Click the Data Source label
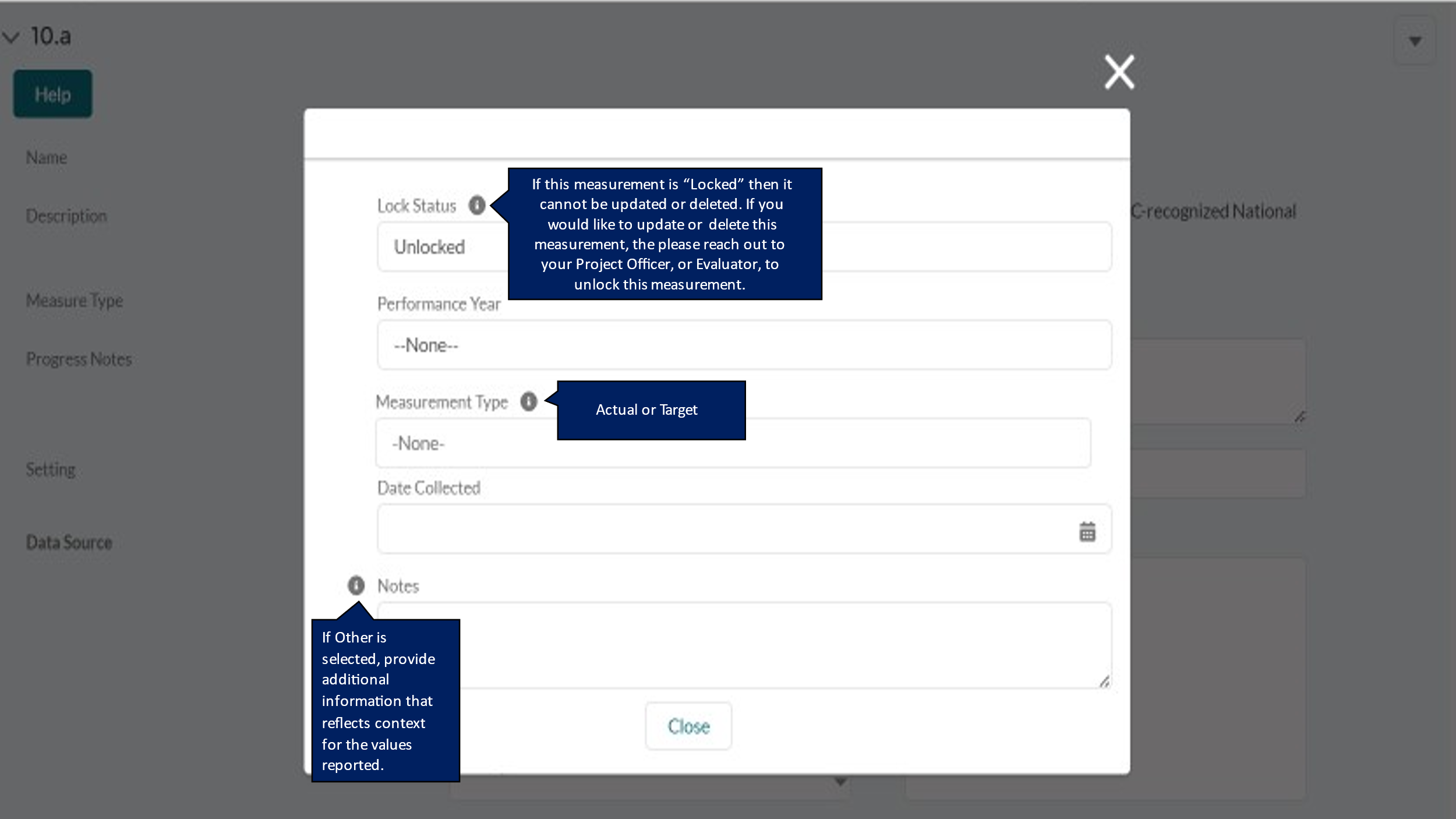This screenshot has width=1456, height=819. tap(69, 542)
